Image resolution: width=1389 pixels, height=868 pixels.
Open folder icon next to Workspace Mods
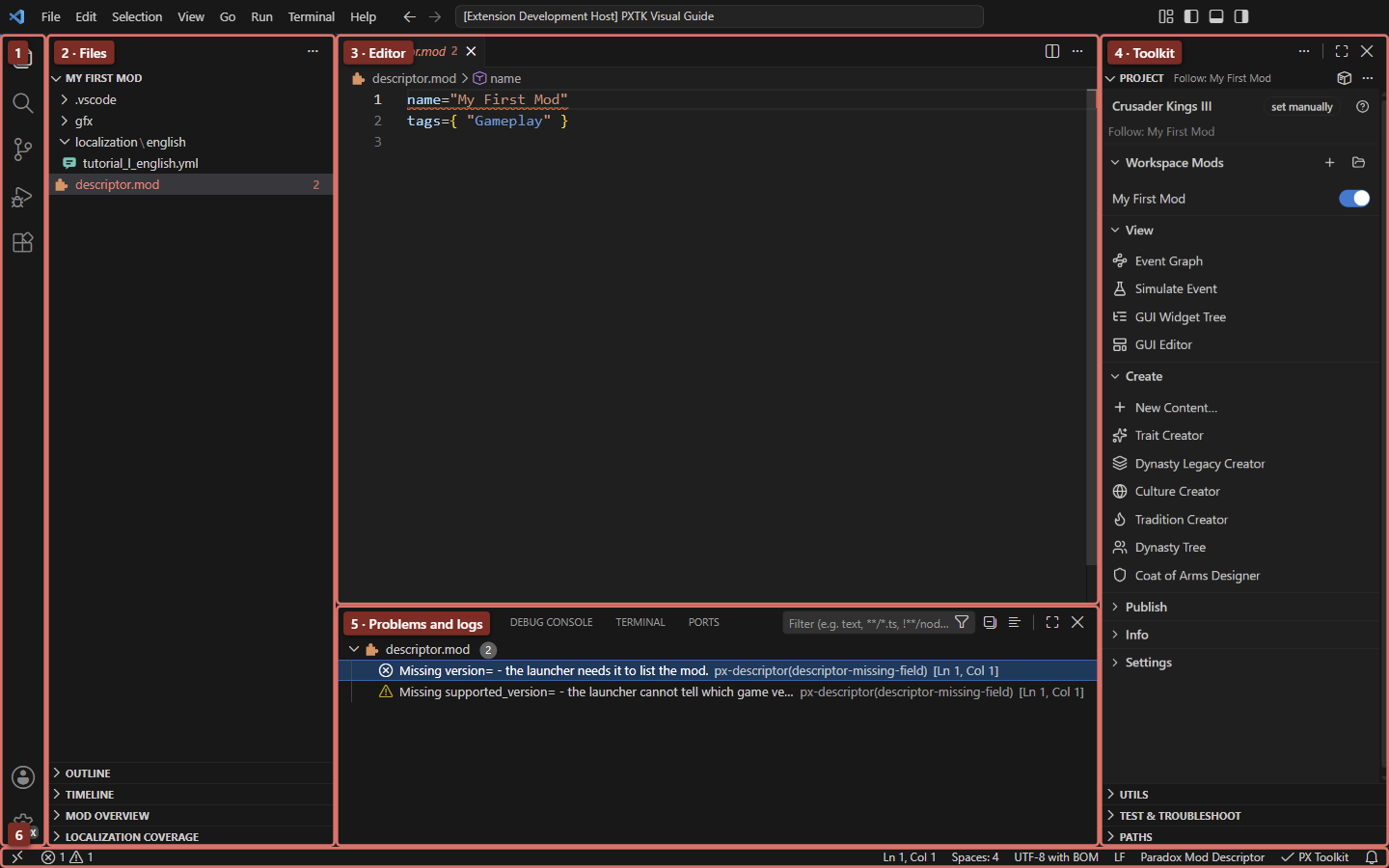[x=1359, y=162]
